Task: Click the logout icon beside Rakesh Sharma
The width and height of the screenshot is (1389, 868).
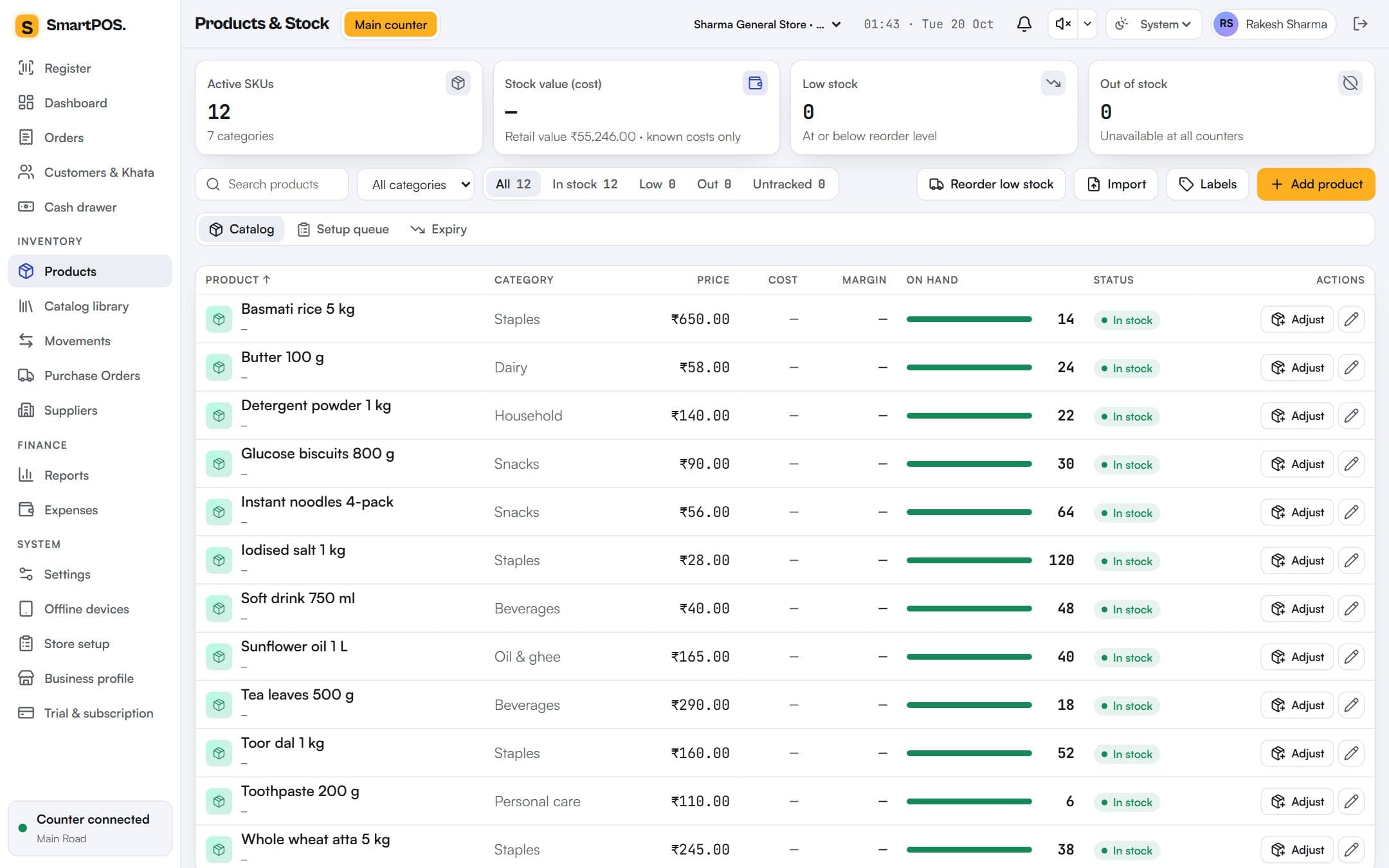Action: 1360,24
